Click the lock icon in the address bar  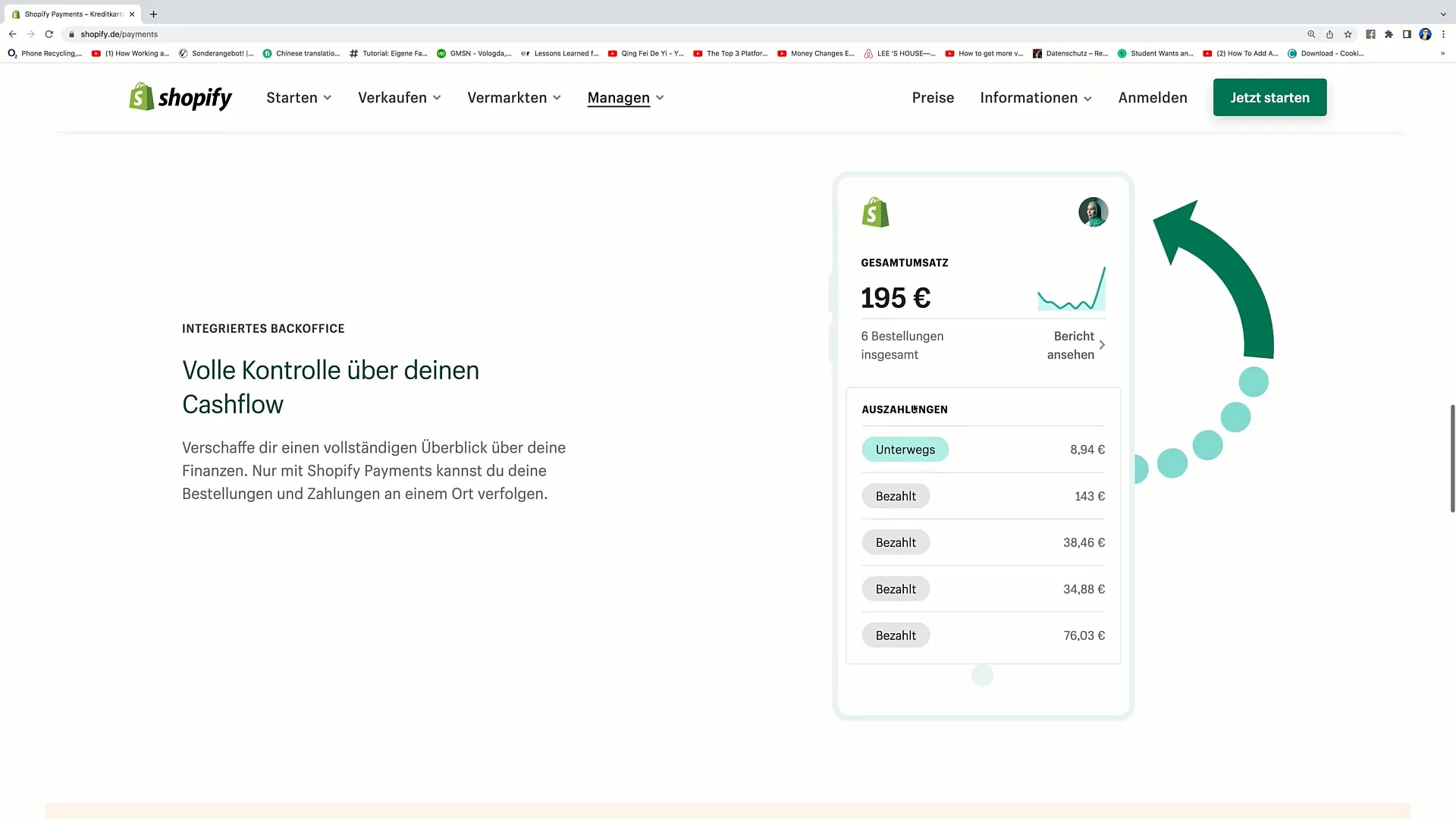pyautogui.click(x=71, y=34)
